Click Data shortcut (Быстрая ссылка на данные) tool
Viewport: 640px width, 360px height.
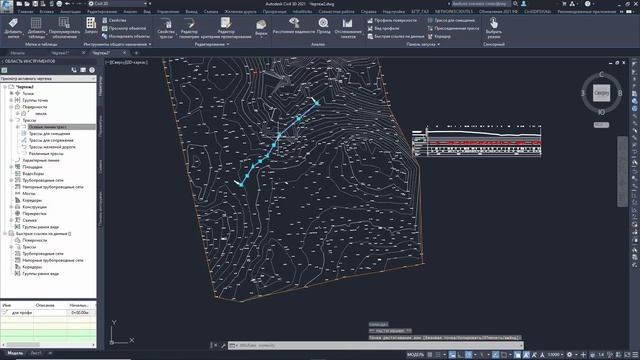[x=396, y=36]
